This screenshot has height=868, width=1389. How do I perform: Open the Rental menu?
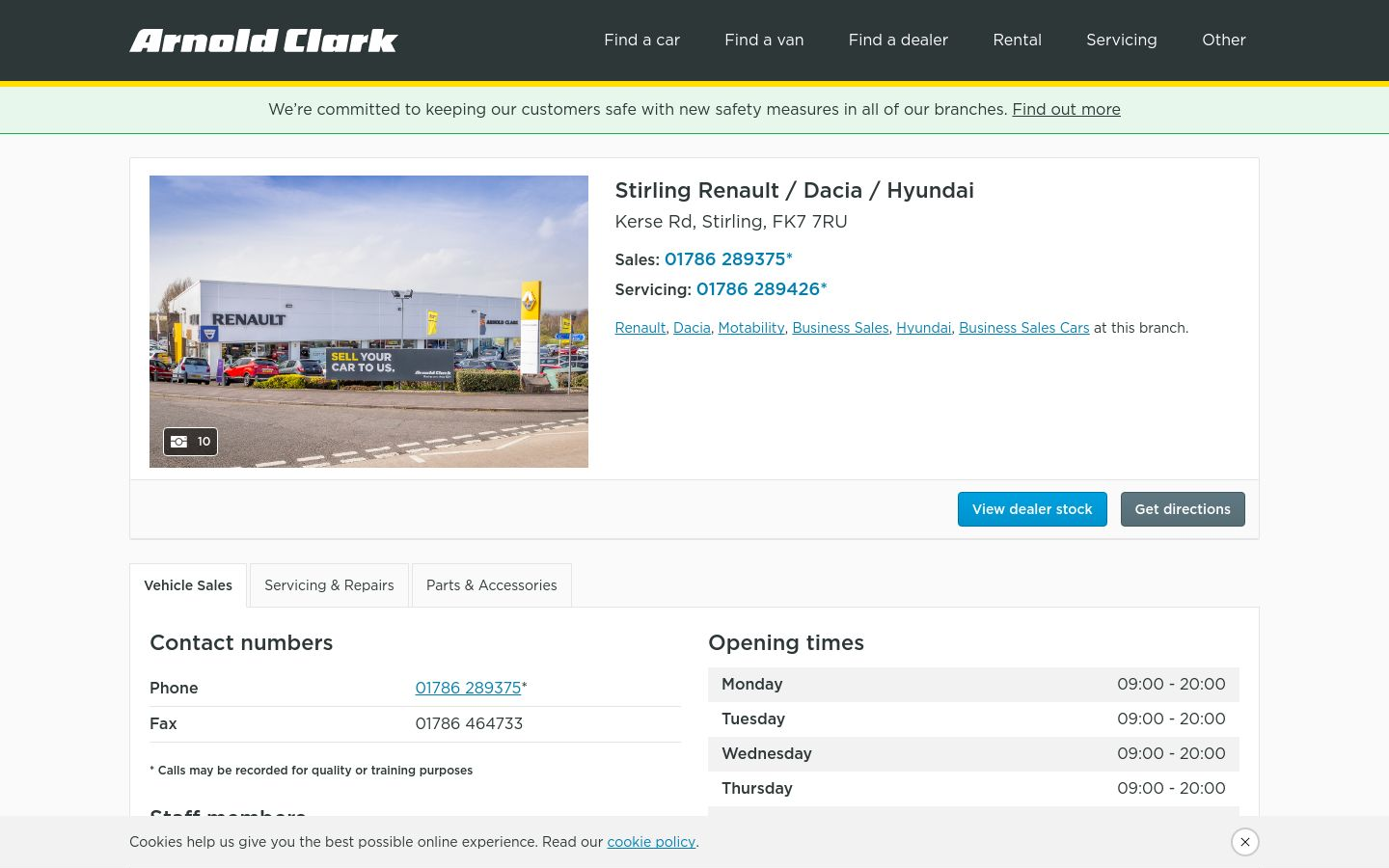coord(1017,41)
